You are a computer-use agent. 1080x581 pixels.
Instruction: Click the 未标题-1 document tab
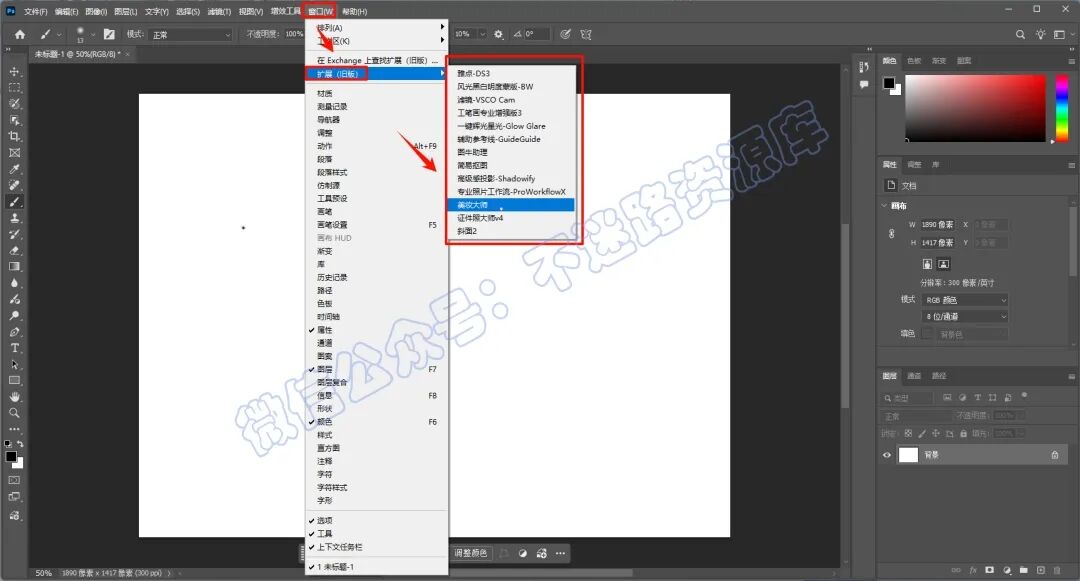(x=77, y=54)
